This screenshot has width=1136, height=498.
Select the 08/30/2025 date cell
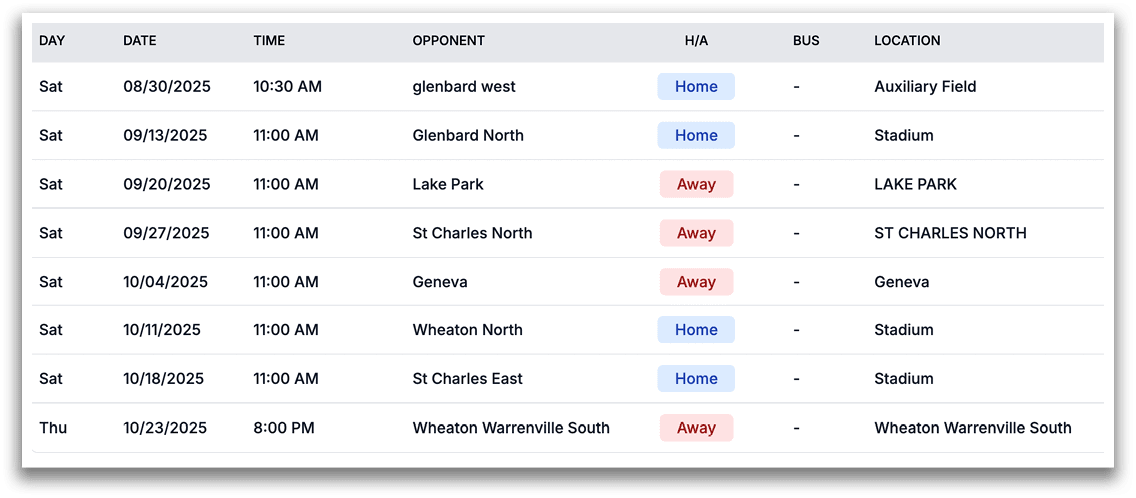click(x=167, y=87)
